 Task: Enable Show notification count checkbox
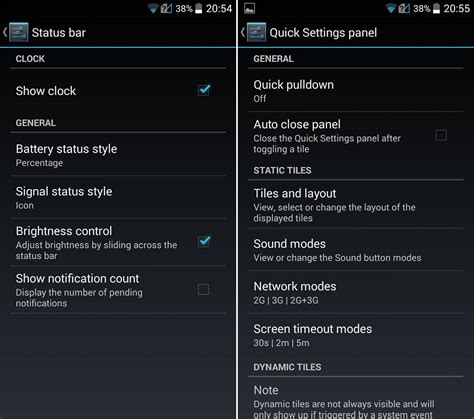click(203, 289)
